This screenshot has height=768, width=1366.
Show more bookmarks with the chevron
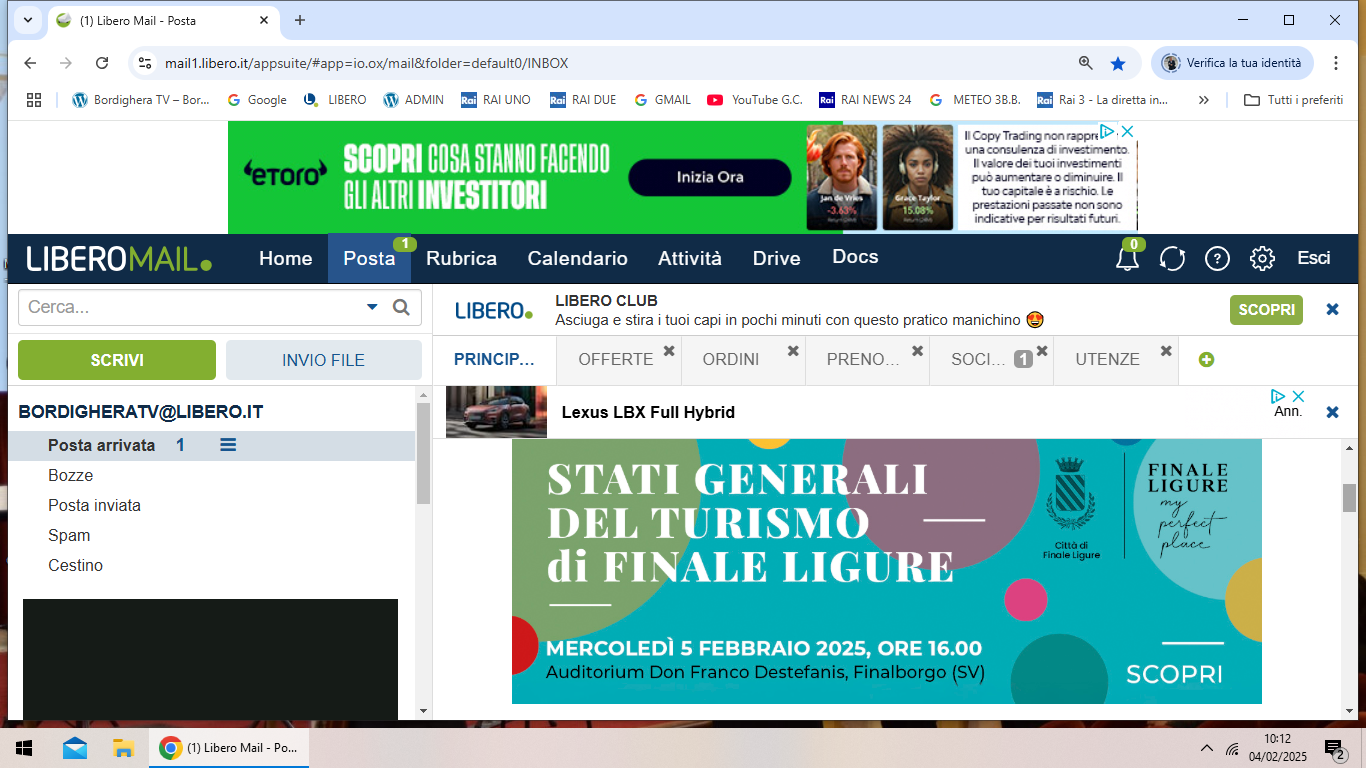[1203, 100]
